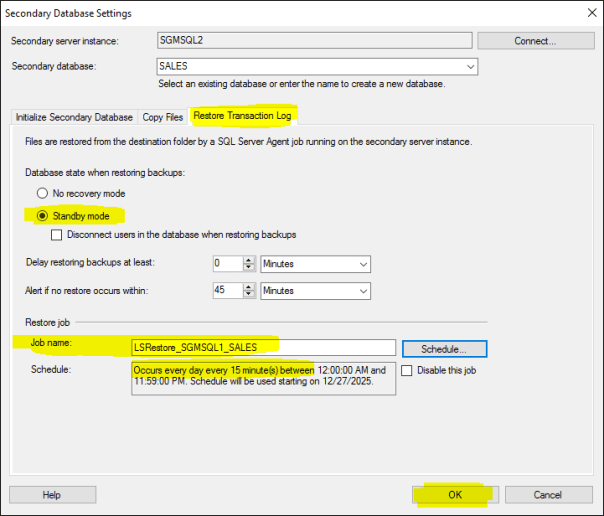The width and height of the screenshot is (604, 516).
Task: Expand the Secondary database dropdown
Action: (x=469, y=67)
